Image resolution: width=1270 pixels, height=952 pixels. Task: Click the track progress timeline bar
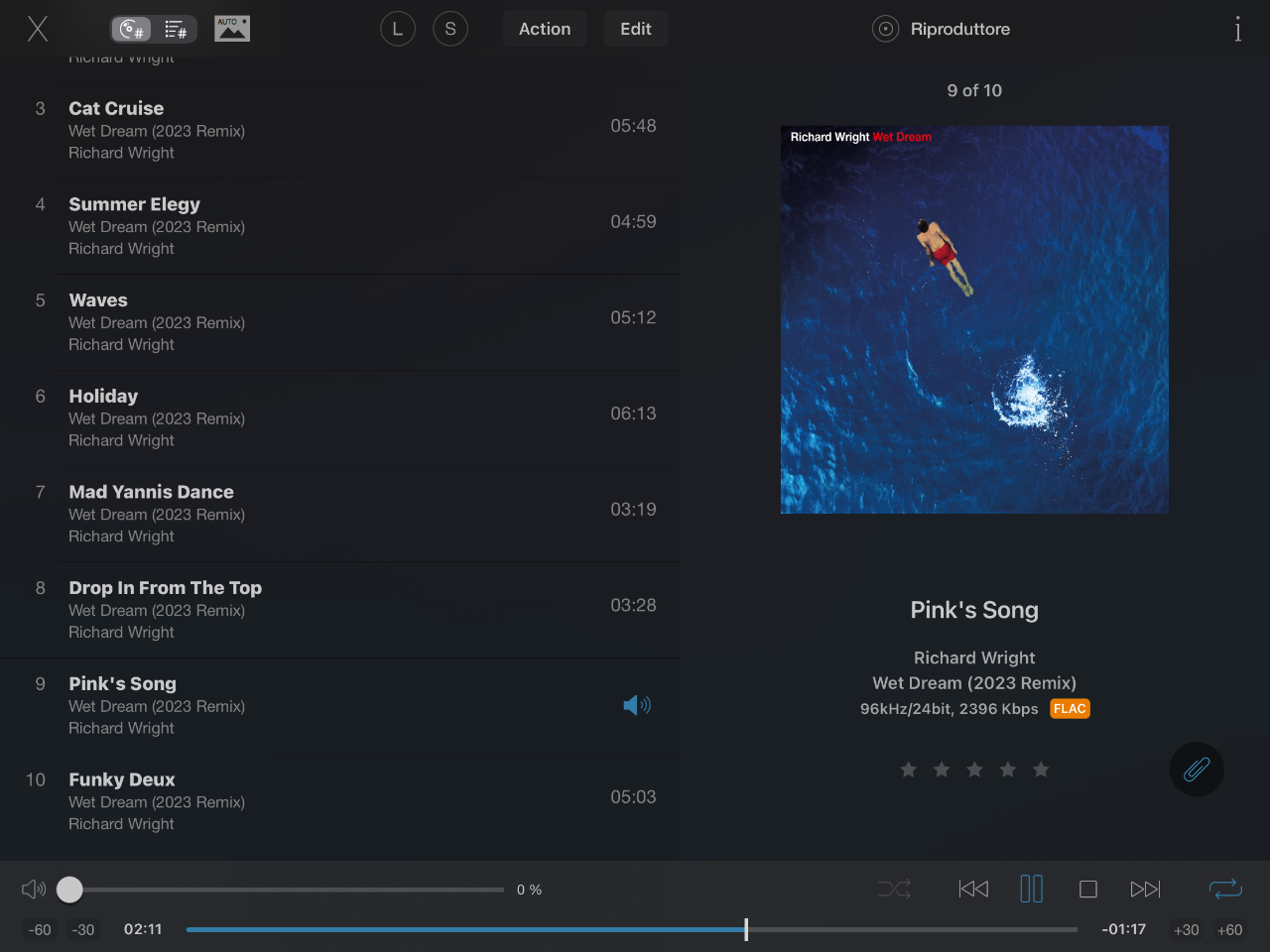(631, 930)
